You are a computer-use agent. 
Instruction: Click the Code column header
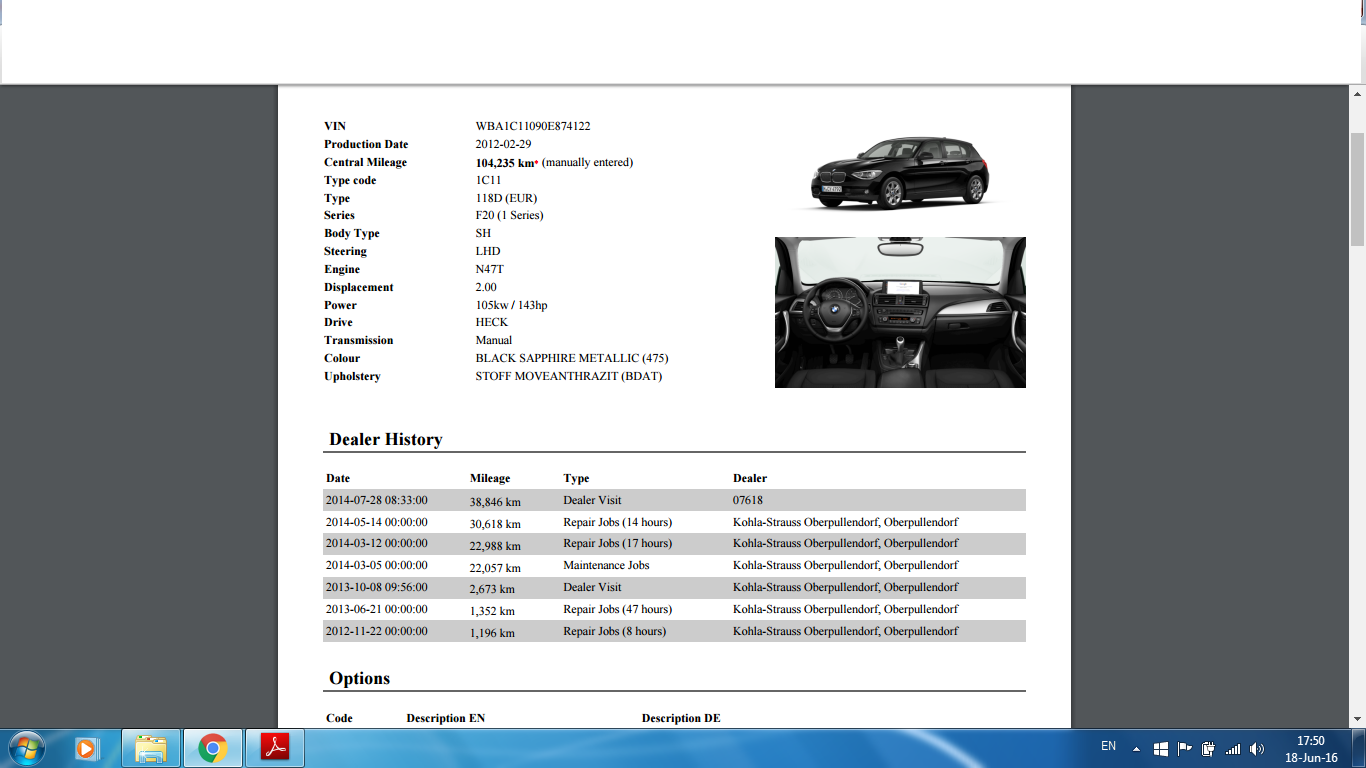pos(339,718)
